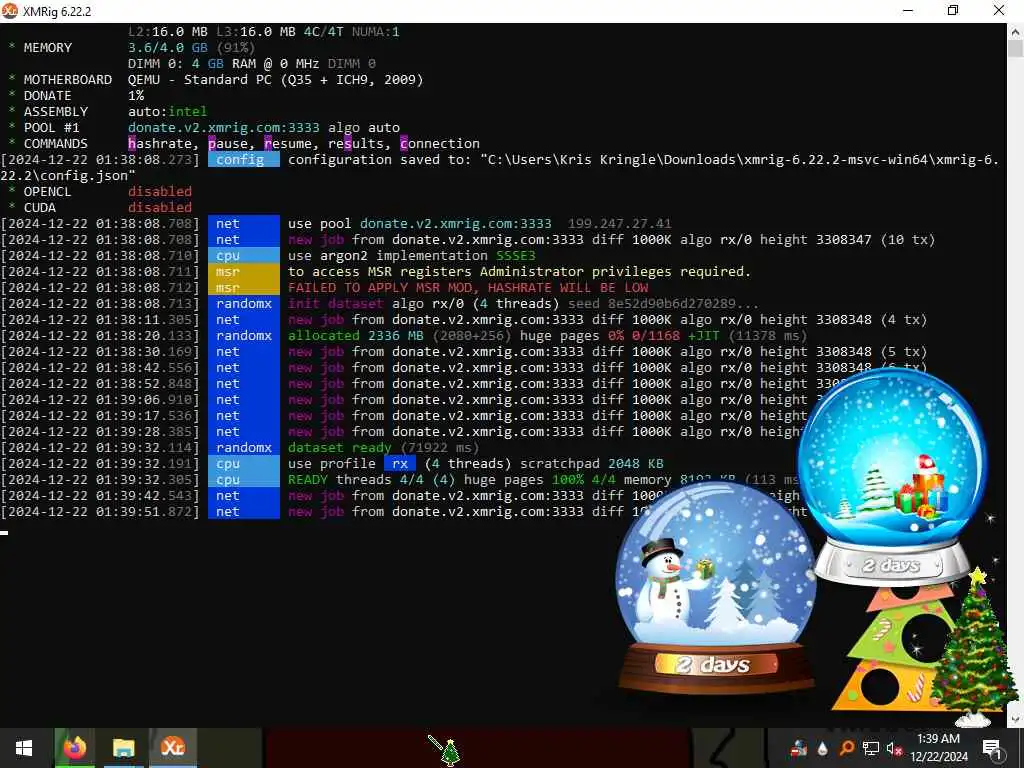Viewport: 1024px width, 768px height.
Task: Click 'scratchpad 2048 KB' text
Action: pos(592,464)
